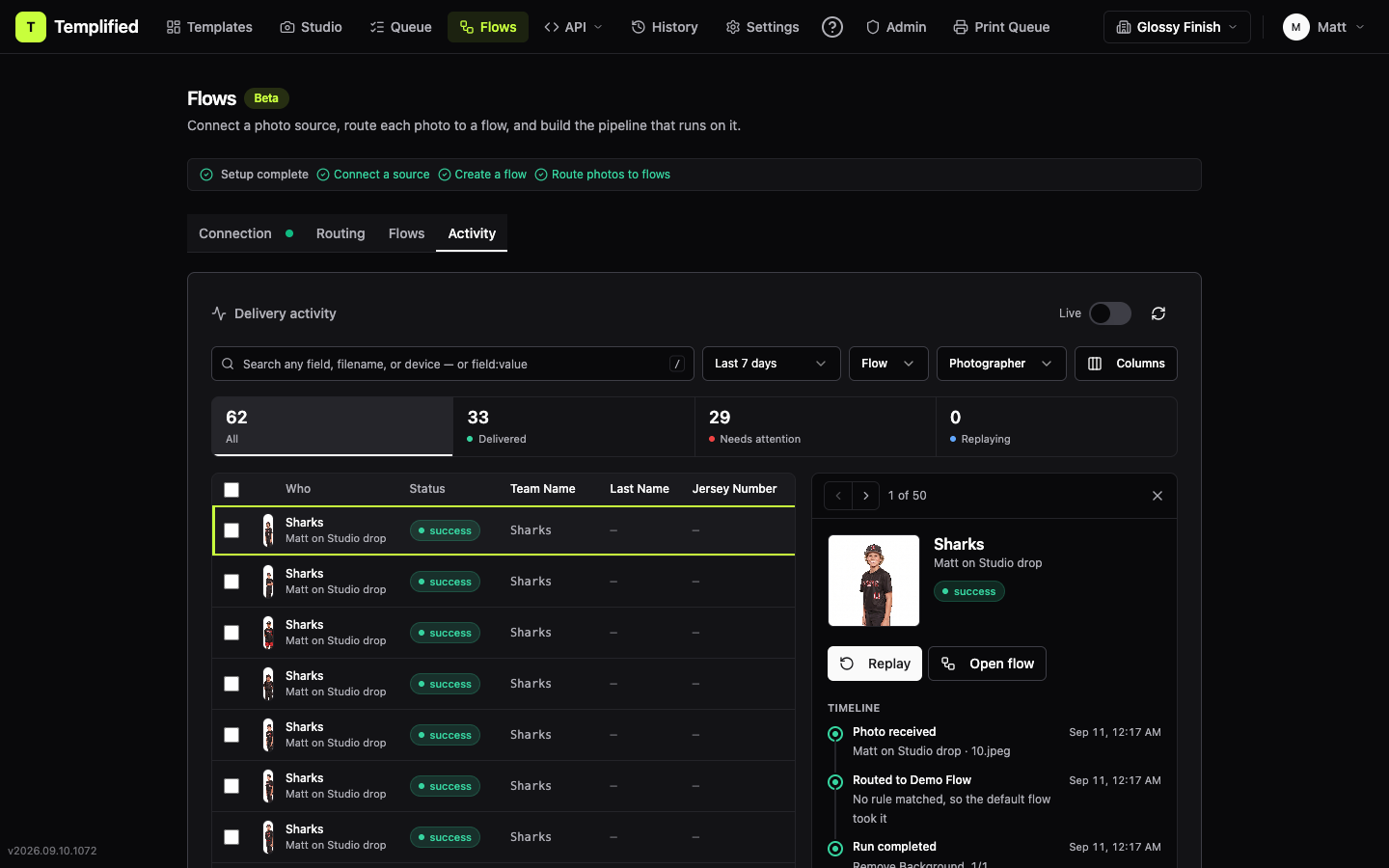Switch to the Connection tab
This screenshot has height=868, width=1389.
(x=246, y=233)
